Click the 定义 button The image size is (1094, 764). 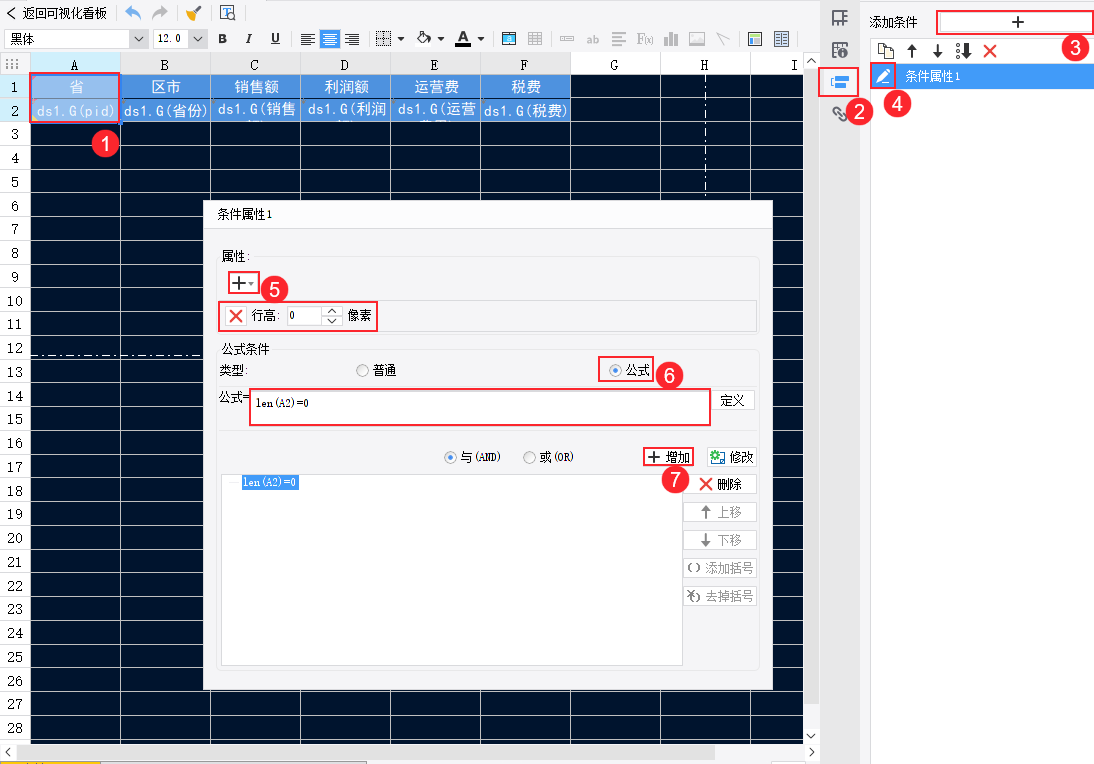(733, 400)
